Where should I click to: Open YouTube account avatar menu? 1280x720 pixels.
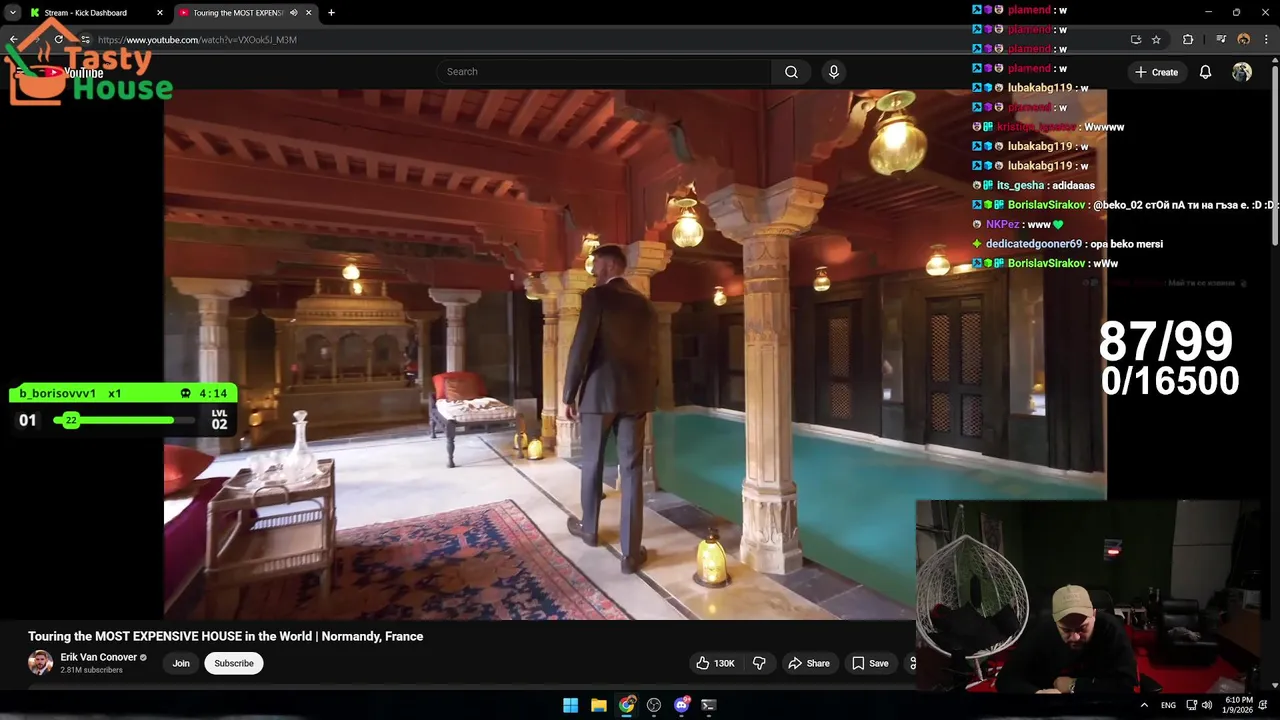1242,72
